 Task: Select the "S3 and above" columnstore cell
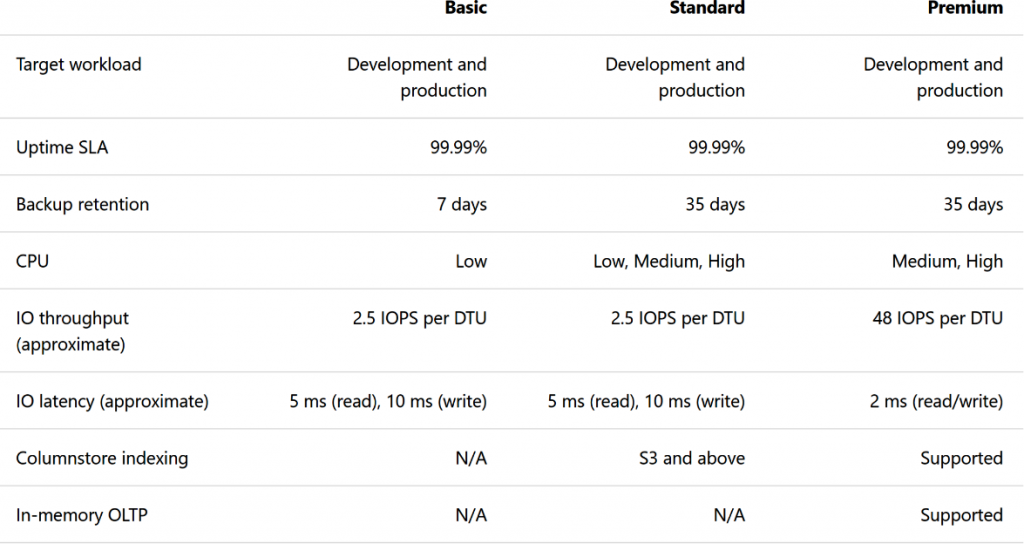coord(692,458)
